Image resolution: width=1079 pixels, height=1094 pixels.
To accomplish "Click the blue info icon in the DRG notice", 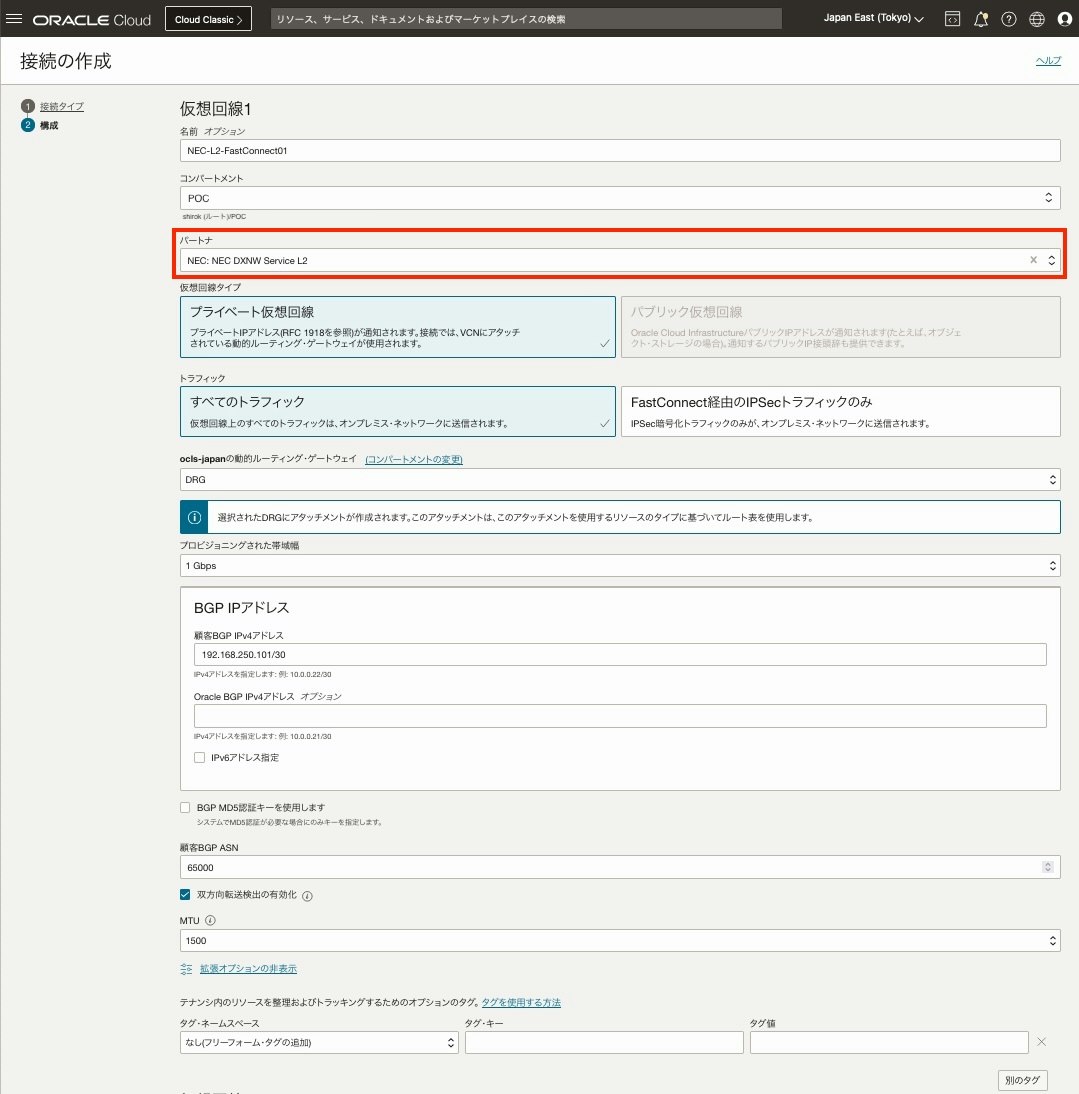I will (x=195, y=517).
